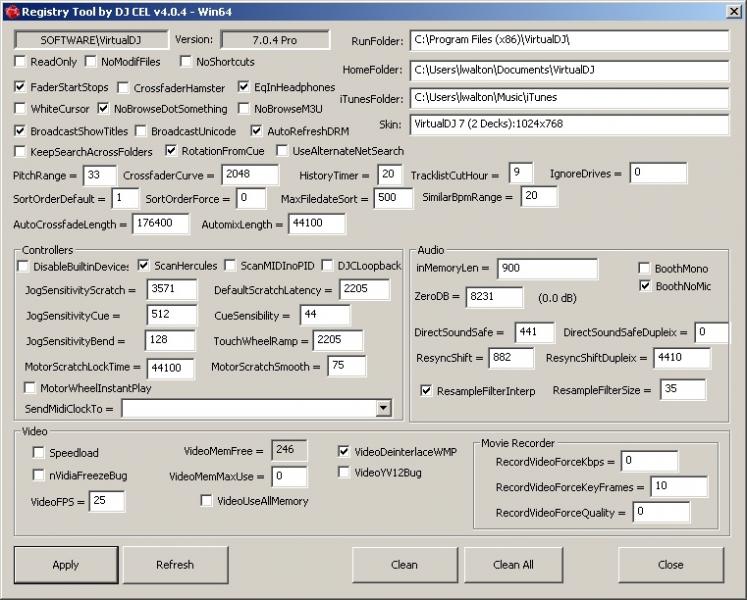Viewport: 747px width, 600px height.
Task: Click the ZeroDB value field
Action: [493, 297]
